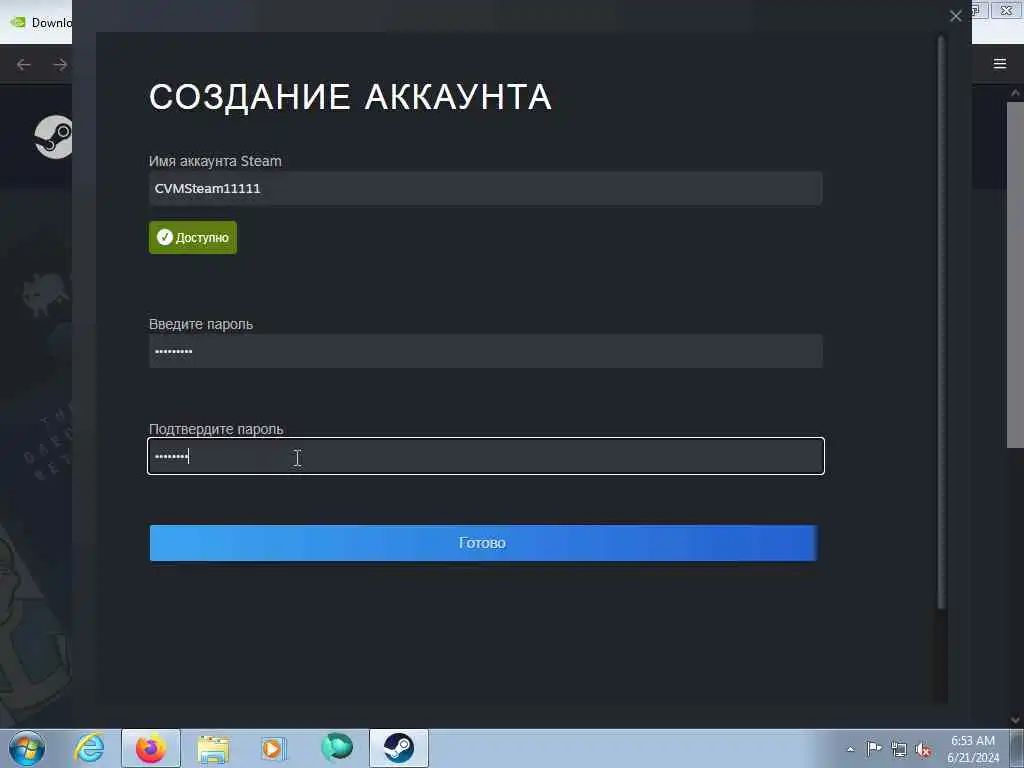Click the background window restore button
This screenshot has height=768, width=1024.
click(x=978, y=10)
